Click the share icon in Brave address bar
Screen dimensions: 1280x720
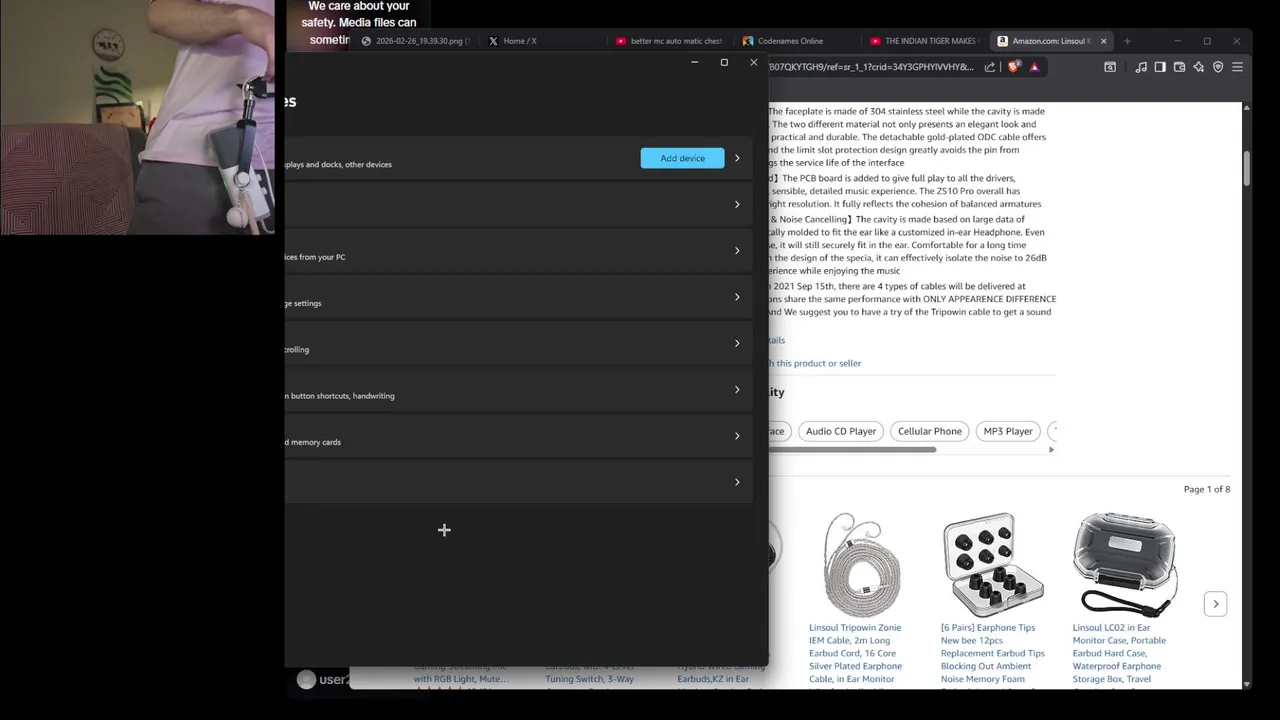click(990, 67)
